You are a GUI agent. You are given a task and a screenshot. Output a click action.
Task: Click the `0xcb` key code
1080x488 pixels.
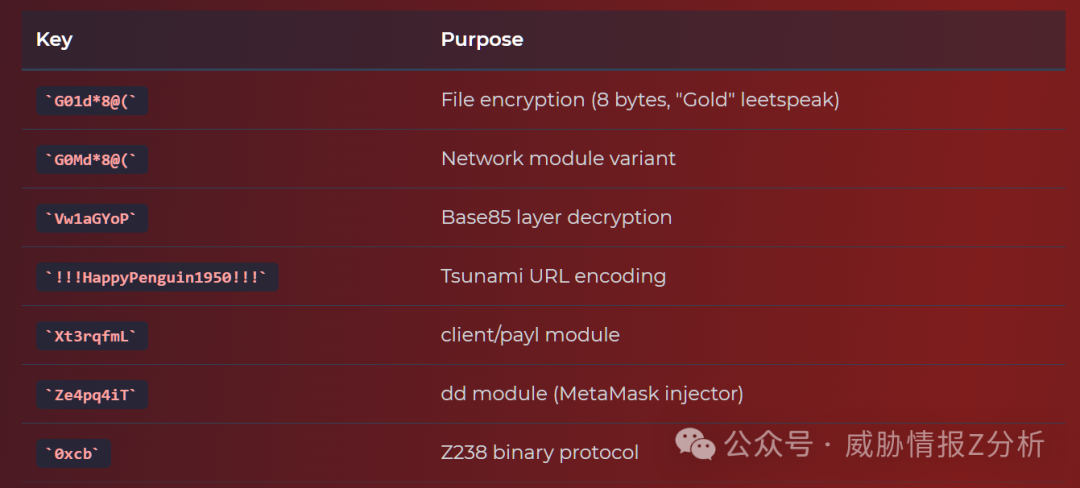coord(74,453)
